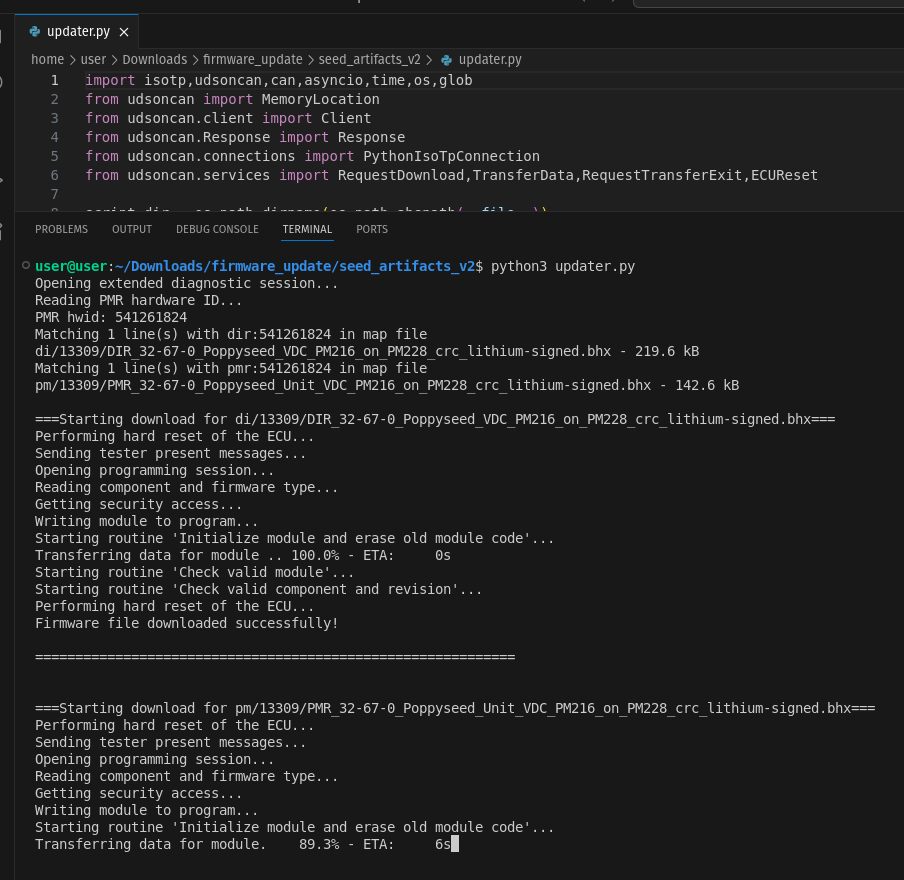Click the updater.py breadcrumb item
The width and height of the screenshot is (904, 880).
click(490, 60)
